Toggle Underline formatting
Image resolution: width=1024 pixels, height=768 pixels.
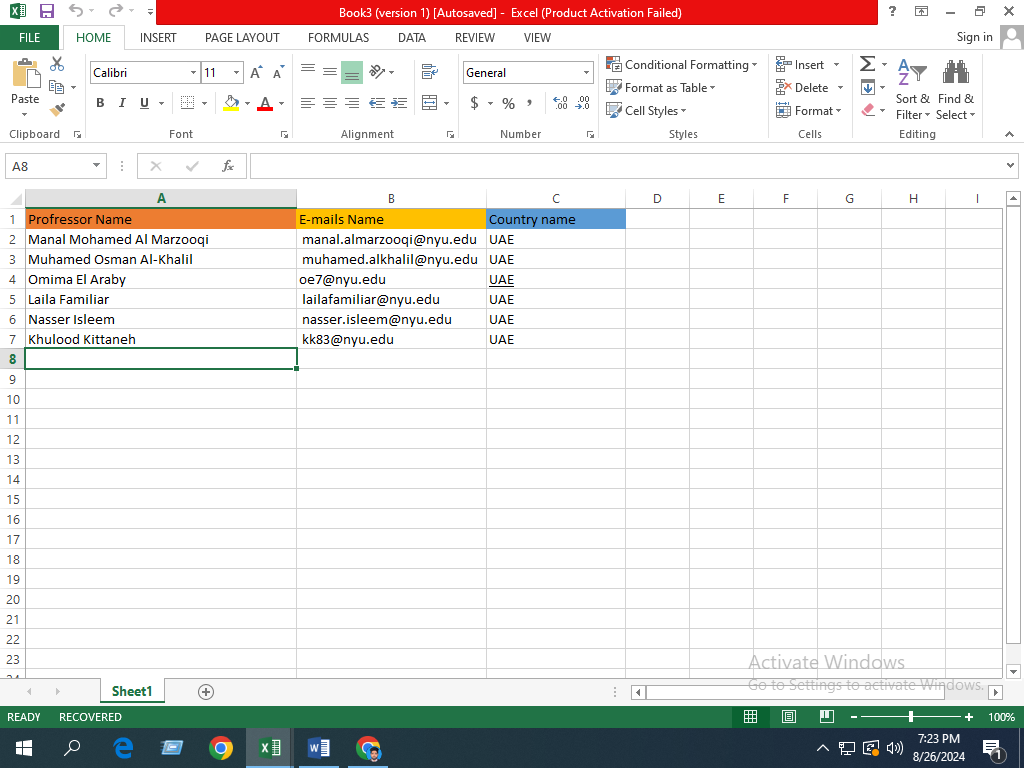pos(144,103)
